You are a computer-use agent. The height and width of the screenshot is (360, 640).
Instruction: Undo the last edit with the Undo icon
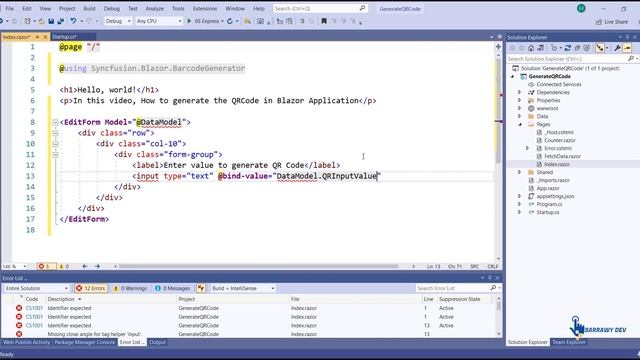tap(73, 21)
